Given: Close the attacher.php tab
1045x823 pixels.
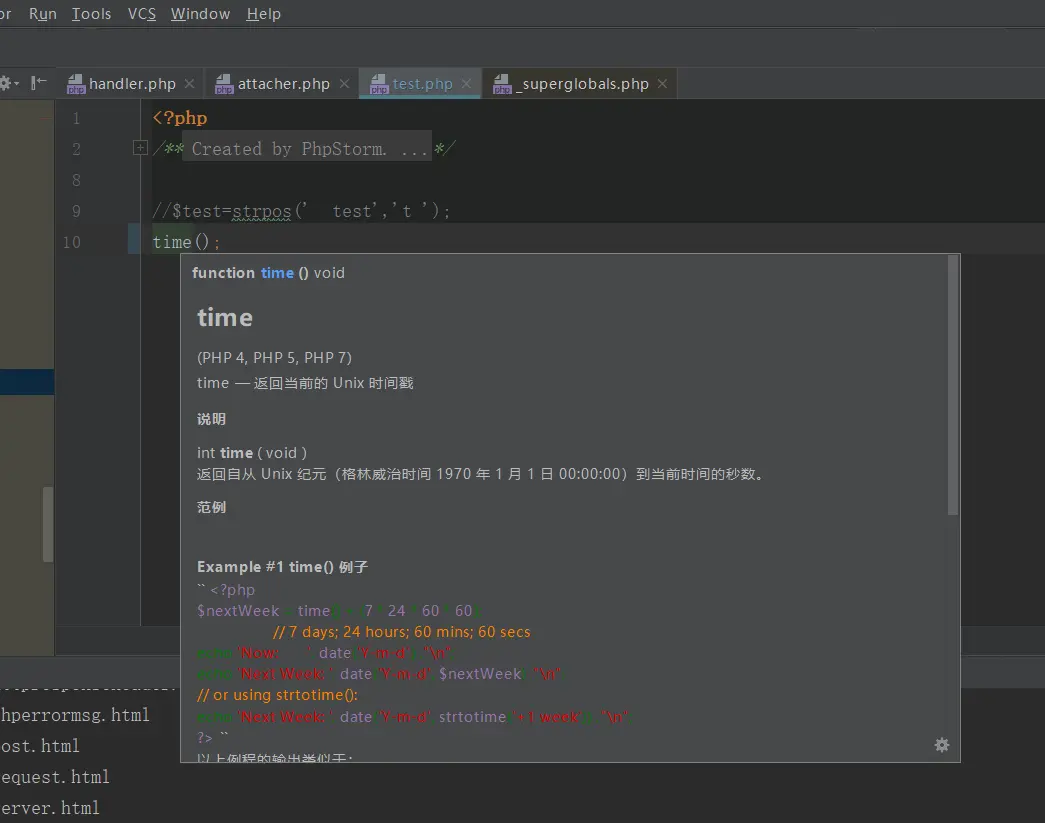Looking at the screenshot, I should coord(344,83).
